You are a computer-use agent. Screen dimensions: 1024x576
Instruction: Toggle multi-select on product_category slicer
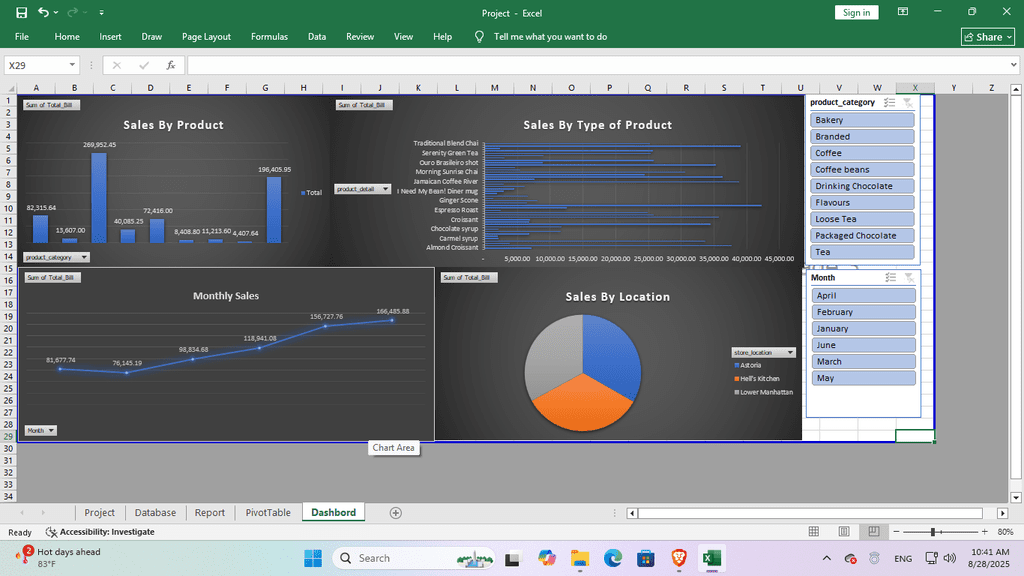tap(890, 102)
